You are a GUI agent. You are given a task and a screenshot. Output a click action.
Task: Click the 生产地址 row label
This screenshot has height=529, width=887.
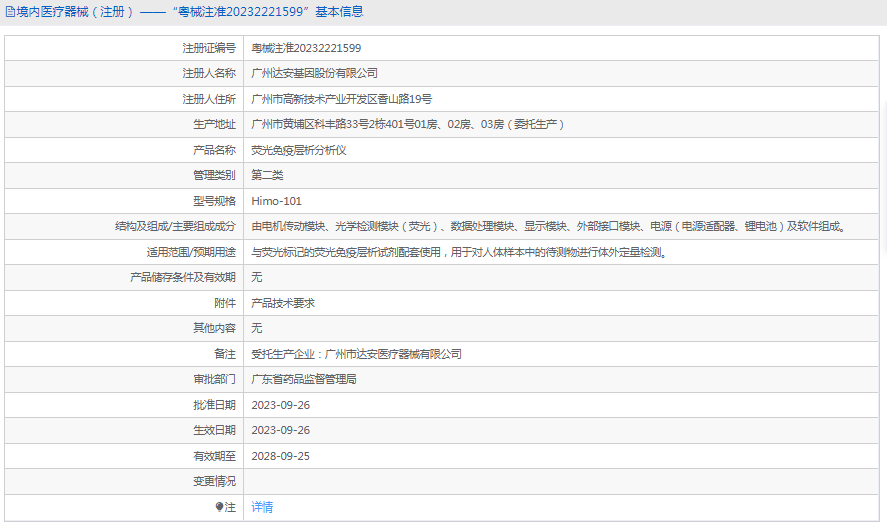(214, 124)
